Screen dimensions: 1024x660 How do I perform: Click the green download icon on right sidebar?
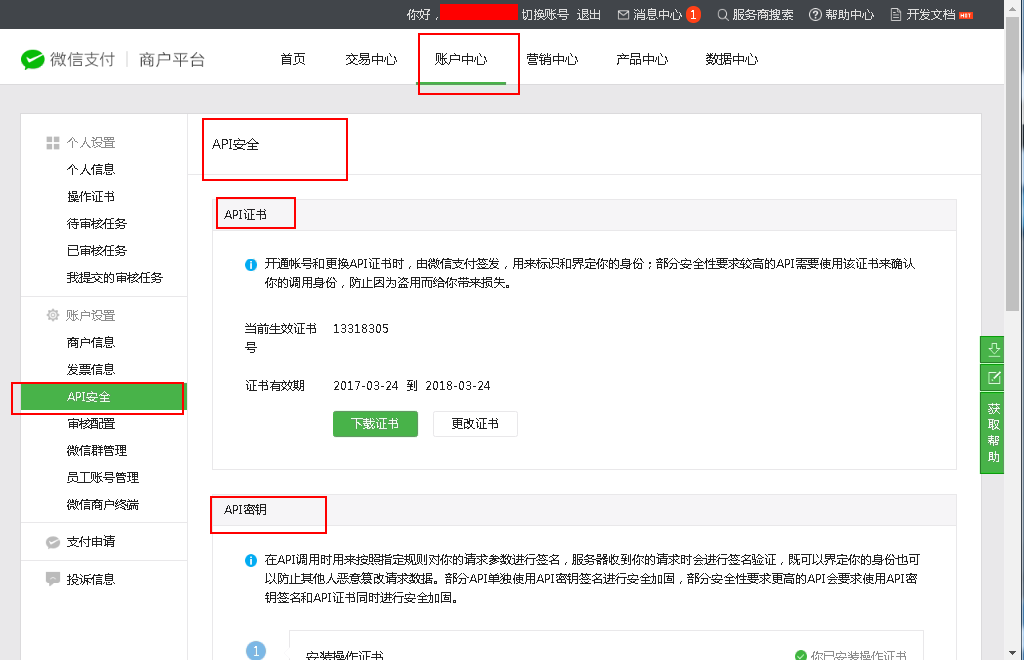[993, 349]
